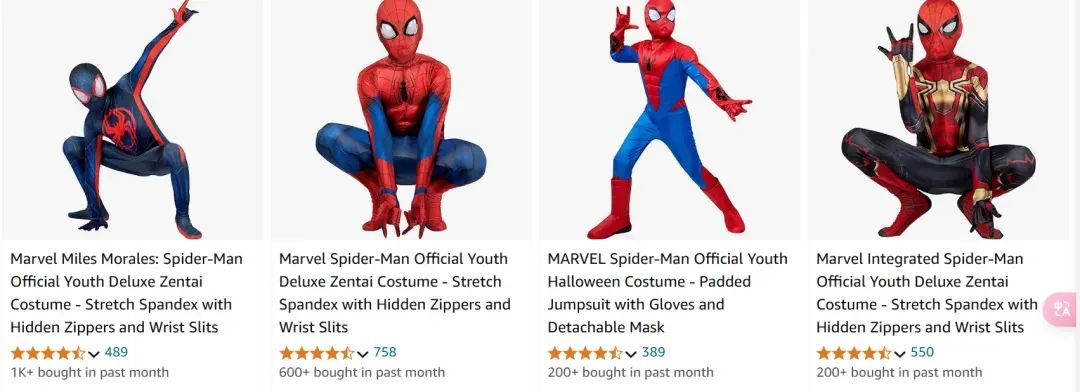
Task: Open Marvel Integrated Spider-Man title link
Action: [927, 293]
